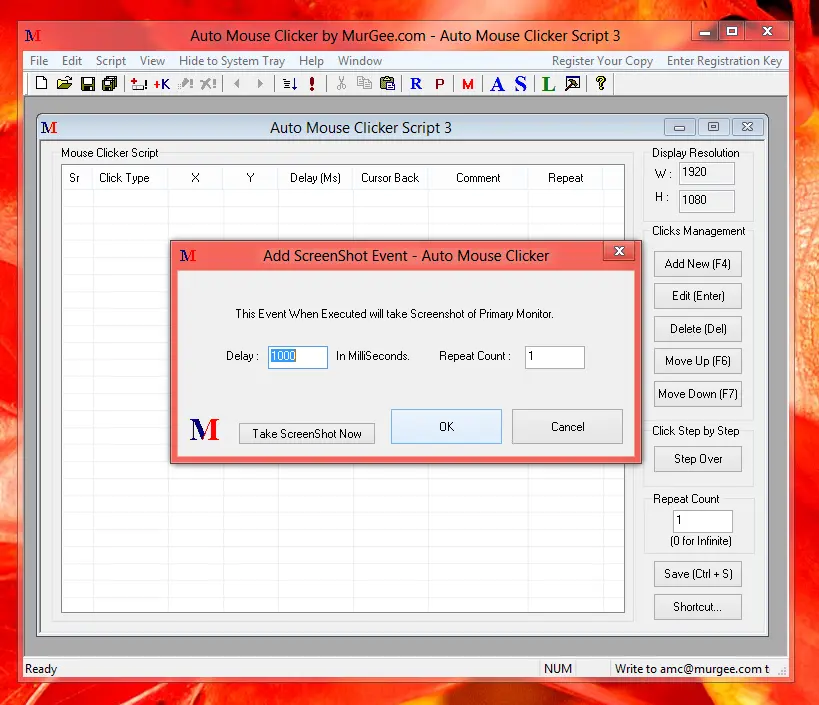Click the NUM status bar indicator
The width and height of the screenshot is (819, 705).
point(558,669)
